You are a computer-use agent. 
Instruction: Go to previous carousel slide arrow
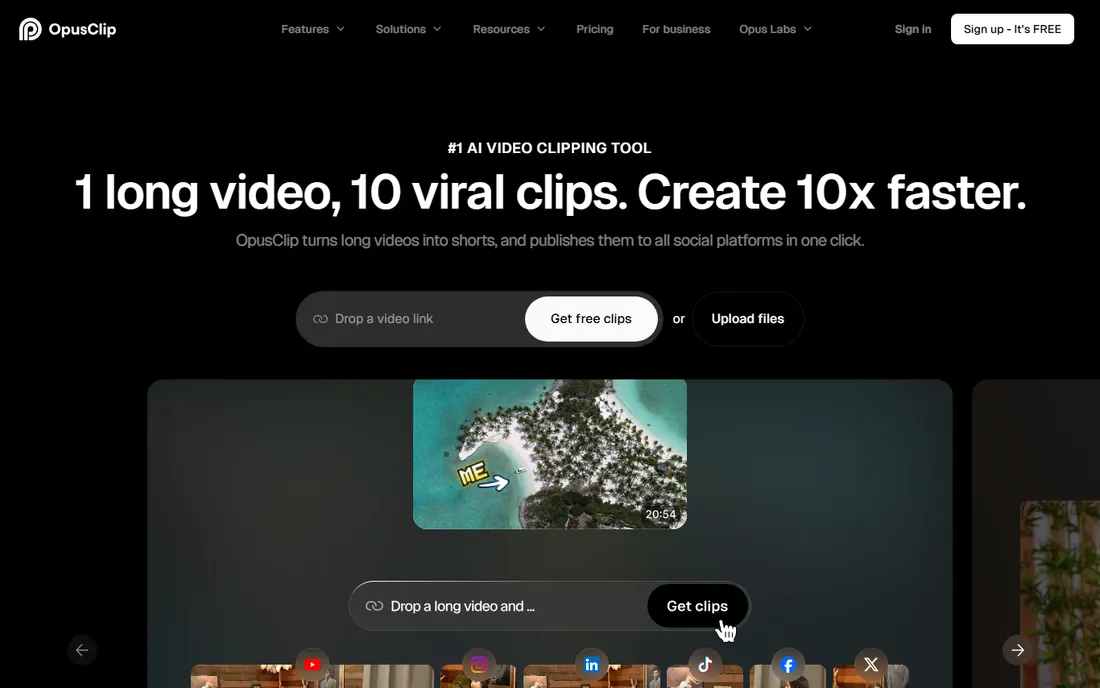[82, 650]
